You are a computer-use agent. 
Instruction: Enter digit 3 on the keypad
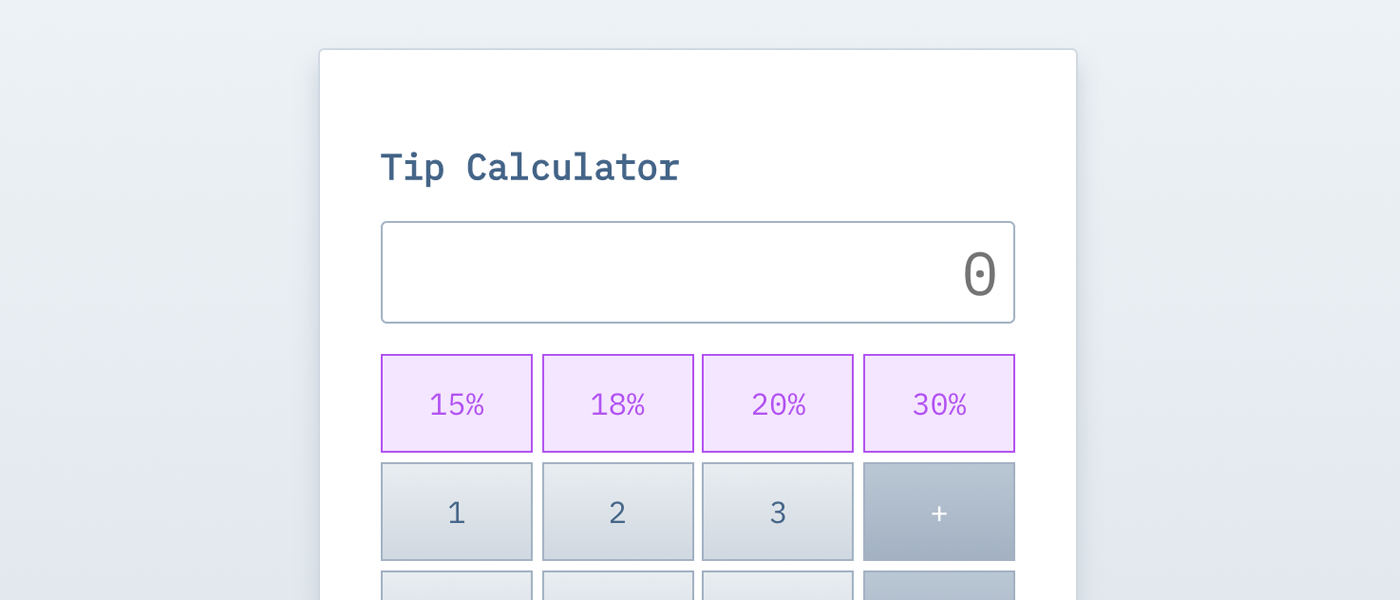(778, 511)
